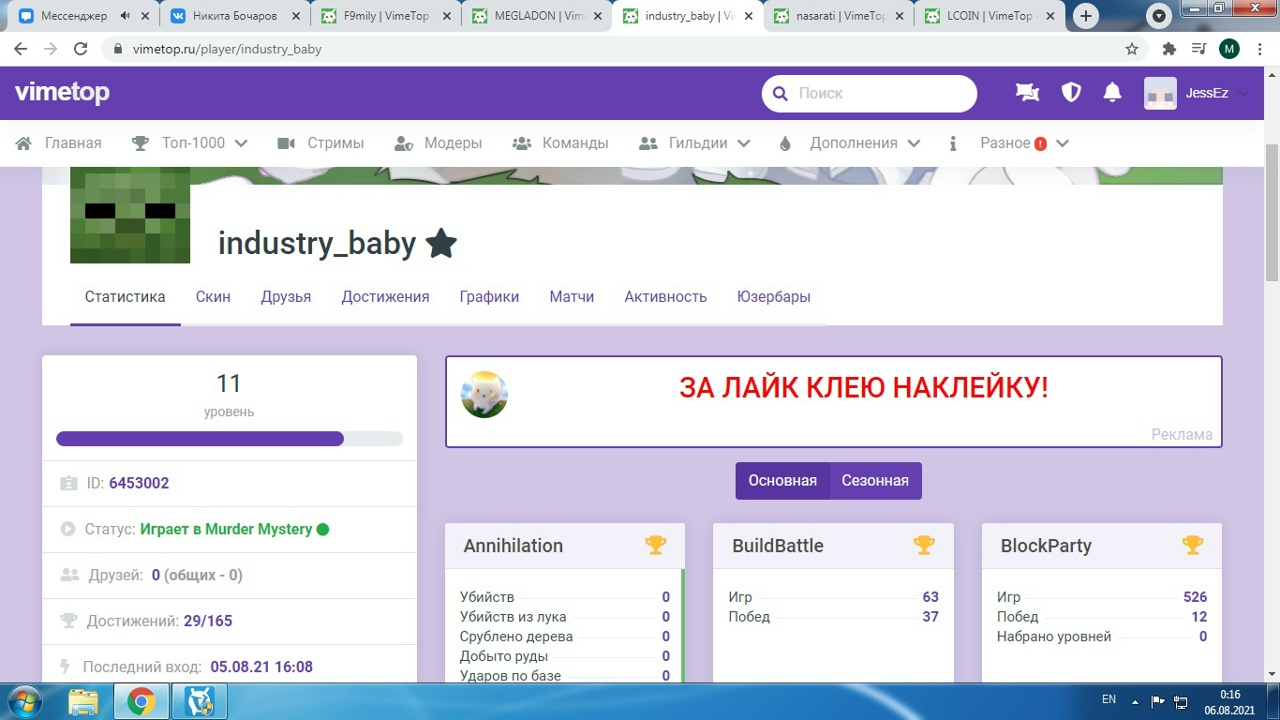Open the Достижения profile tab
Screen dimensions: 1280x720
pyautogui.click(x=385, y=297)
